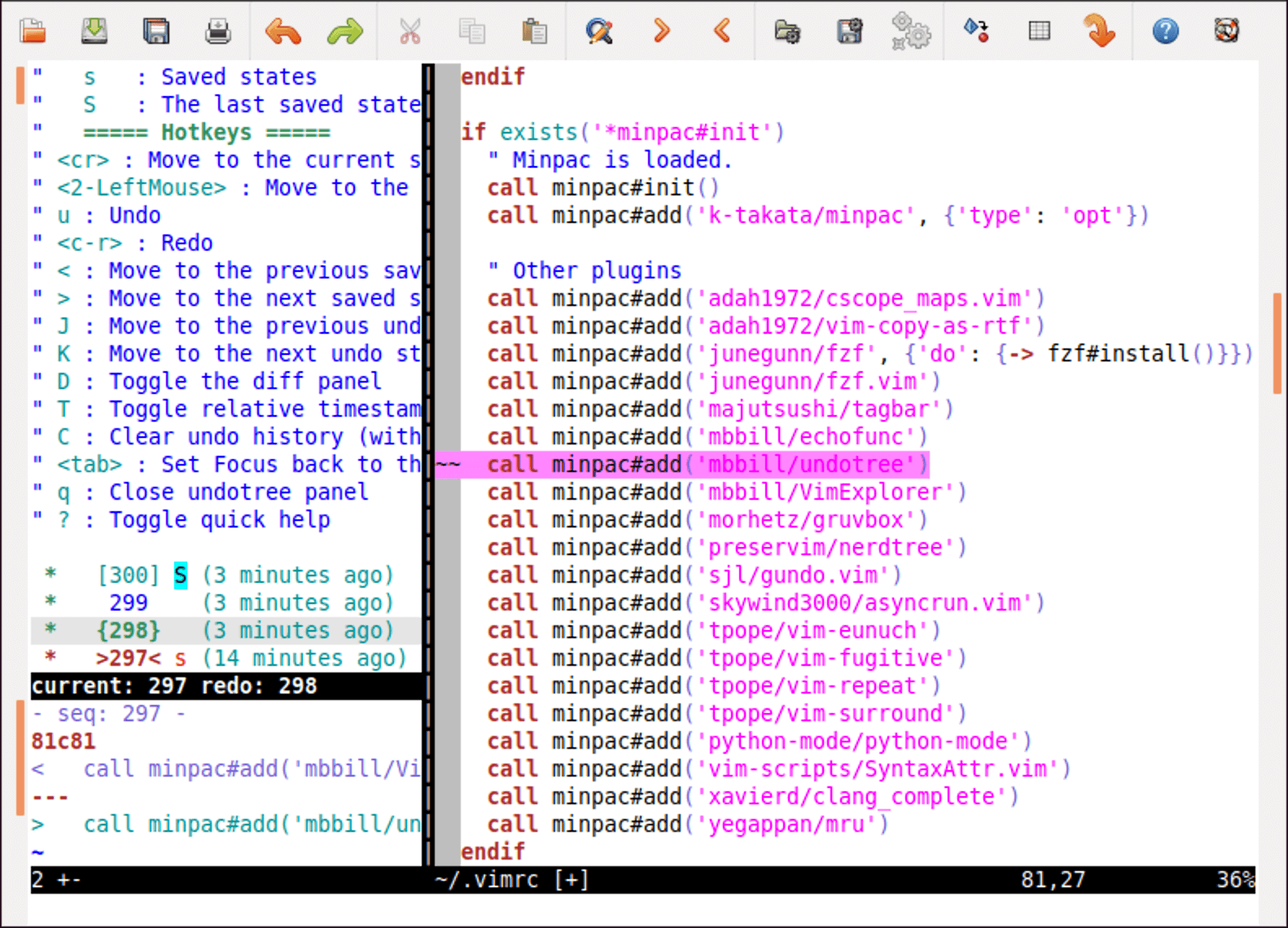Open Vim help with the question mark icon
The width and height of the screenshot is (1288, 928).
point(1165,32)
